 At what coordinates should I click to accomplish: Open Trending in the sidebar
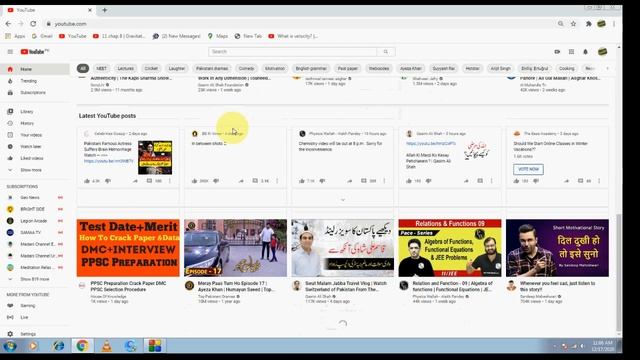click(x=35, y=81)
